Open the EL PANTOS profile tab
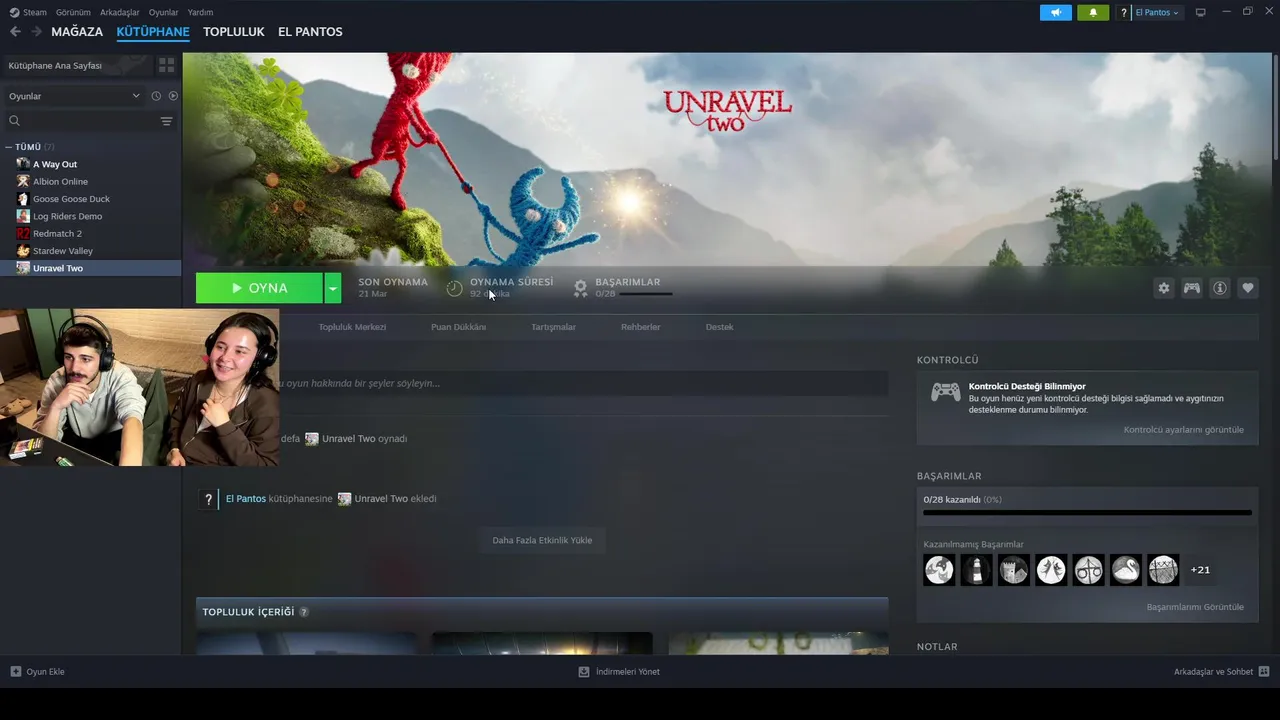Screen dimensions: 1280x720 310,32
